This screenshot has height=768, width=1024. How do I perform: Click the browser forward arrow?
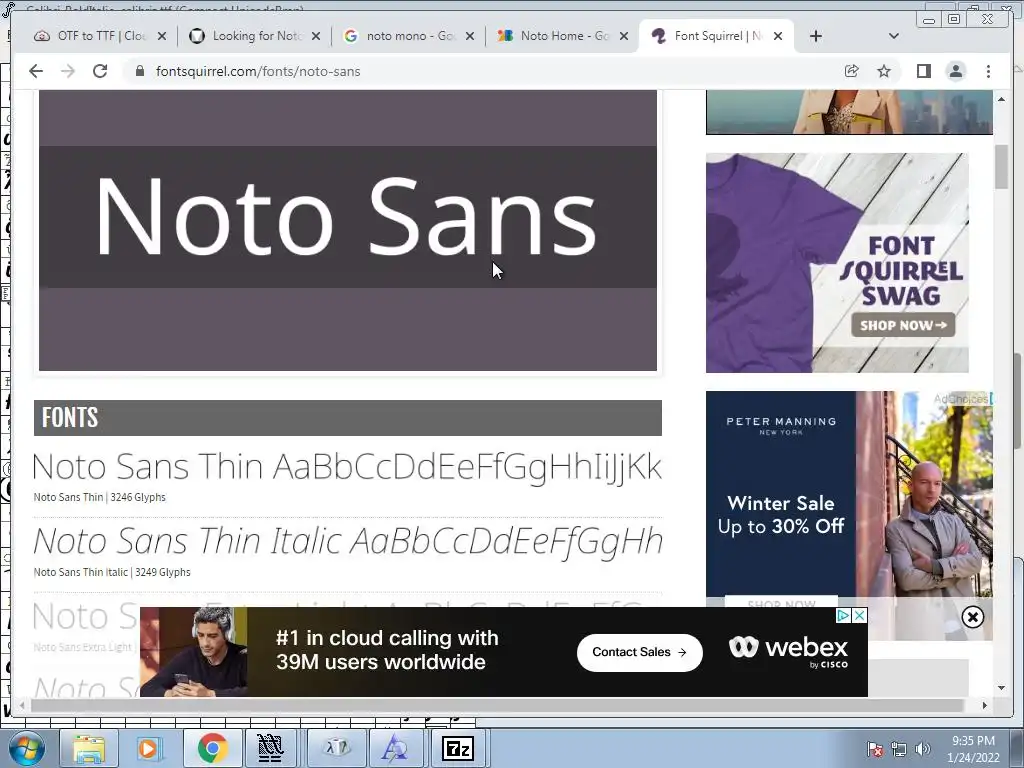[x=68, y=71]
